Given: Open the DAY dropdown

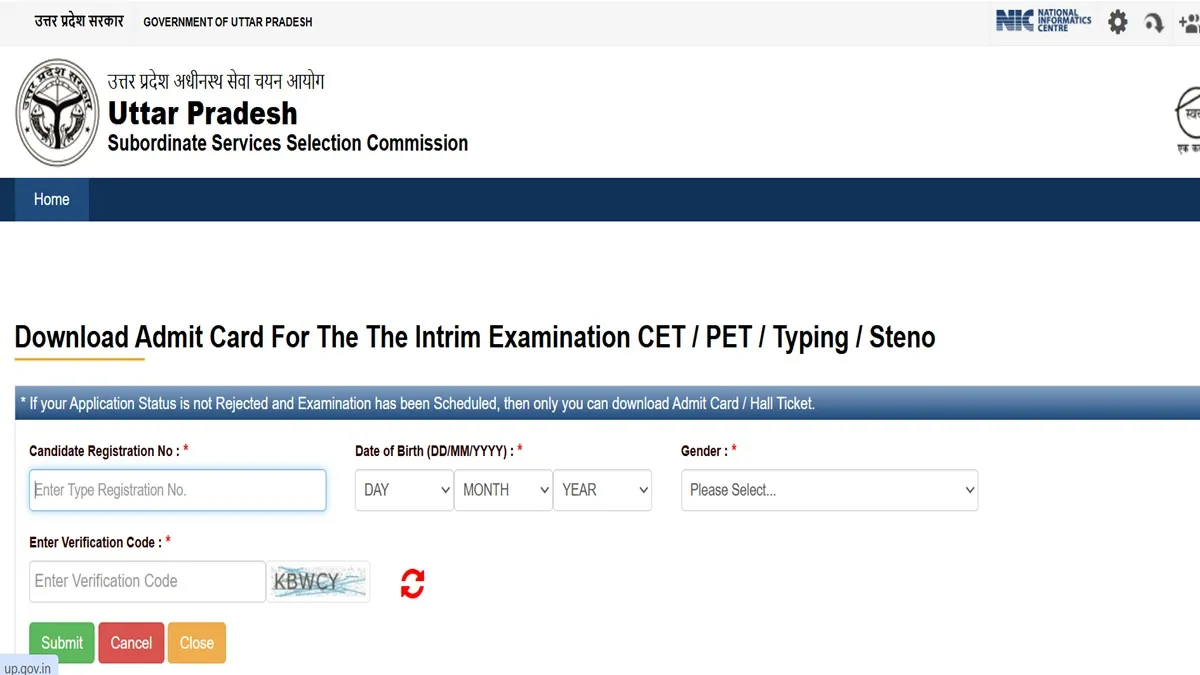Looking at the screenshot, I should pyautogui.click(x=403, y=490).
